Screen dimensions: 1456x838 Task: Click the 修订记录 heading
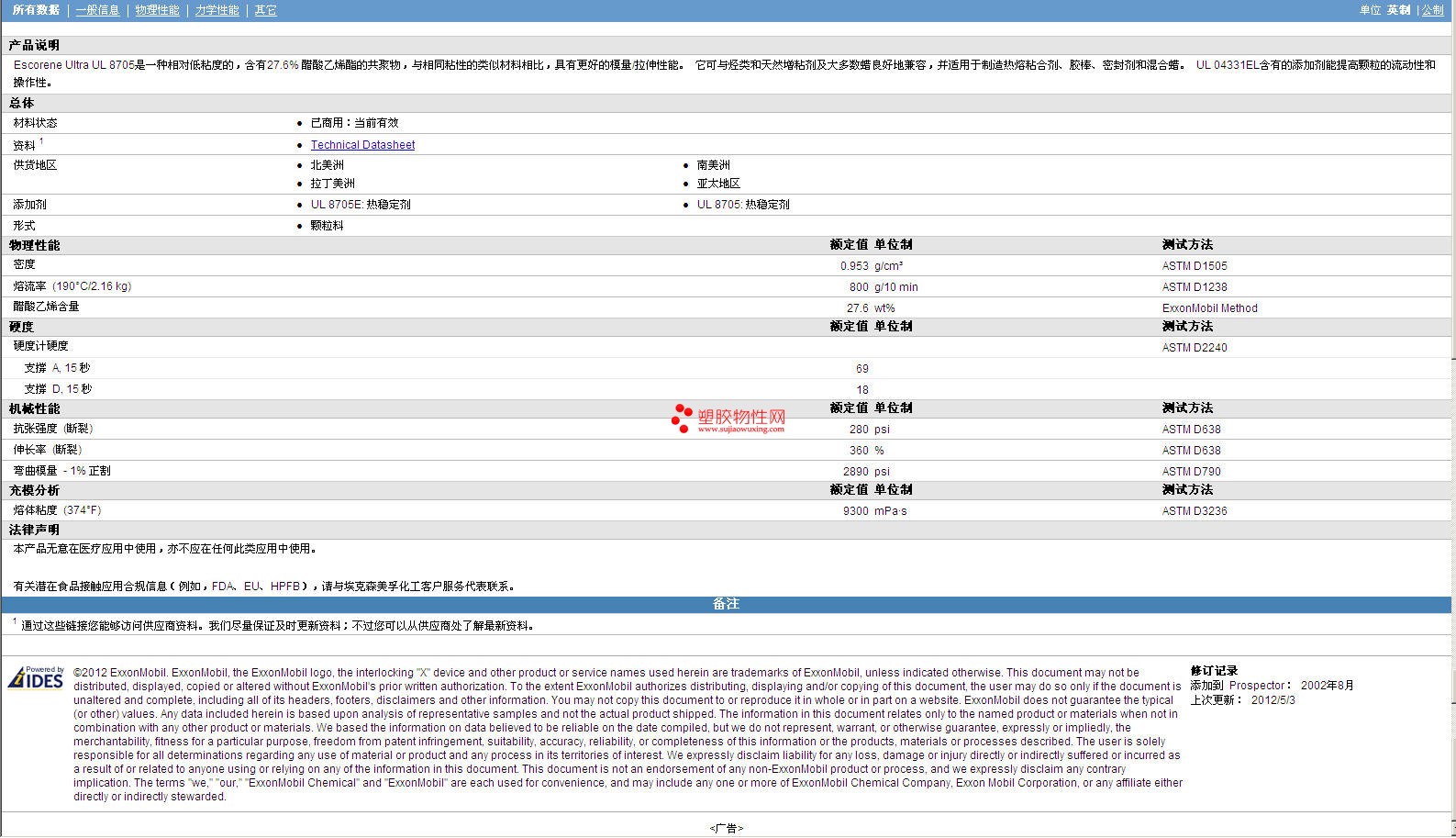pos(1214,671)
